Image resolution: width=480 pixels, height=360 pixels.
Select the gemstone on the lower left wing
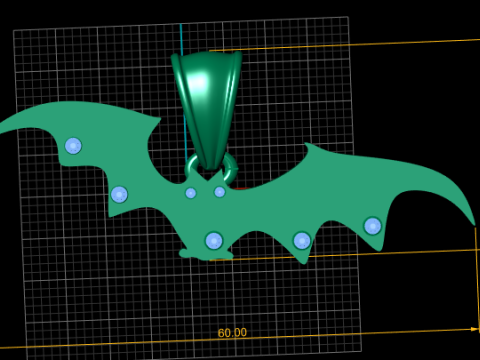(119, 195)
